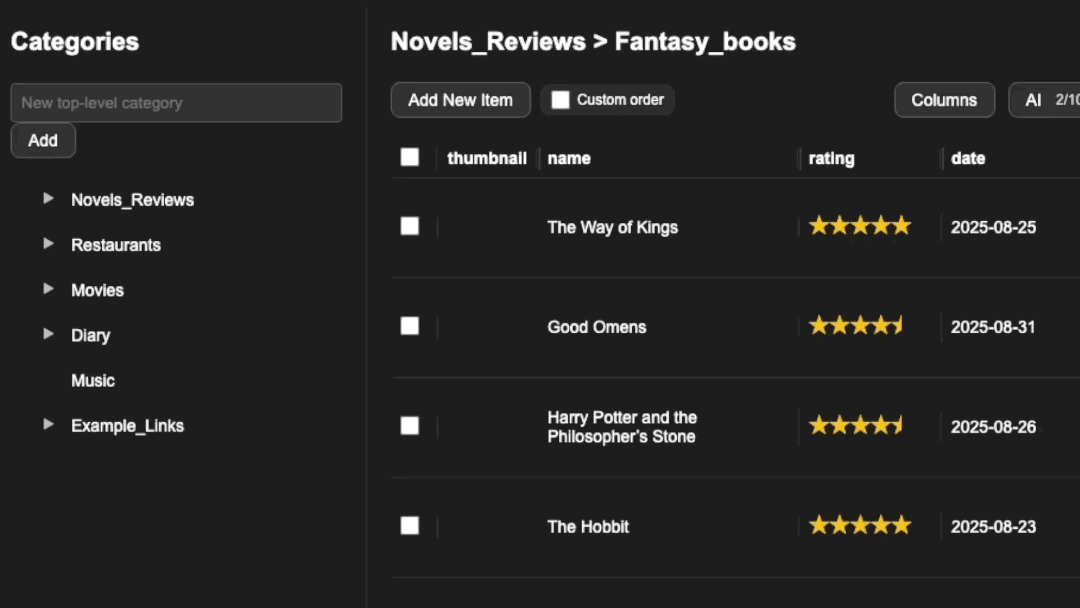Select the checkbox for The Way of Kings

pyautogui.click(x=409, y=226)
